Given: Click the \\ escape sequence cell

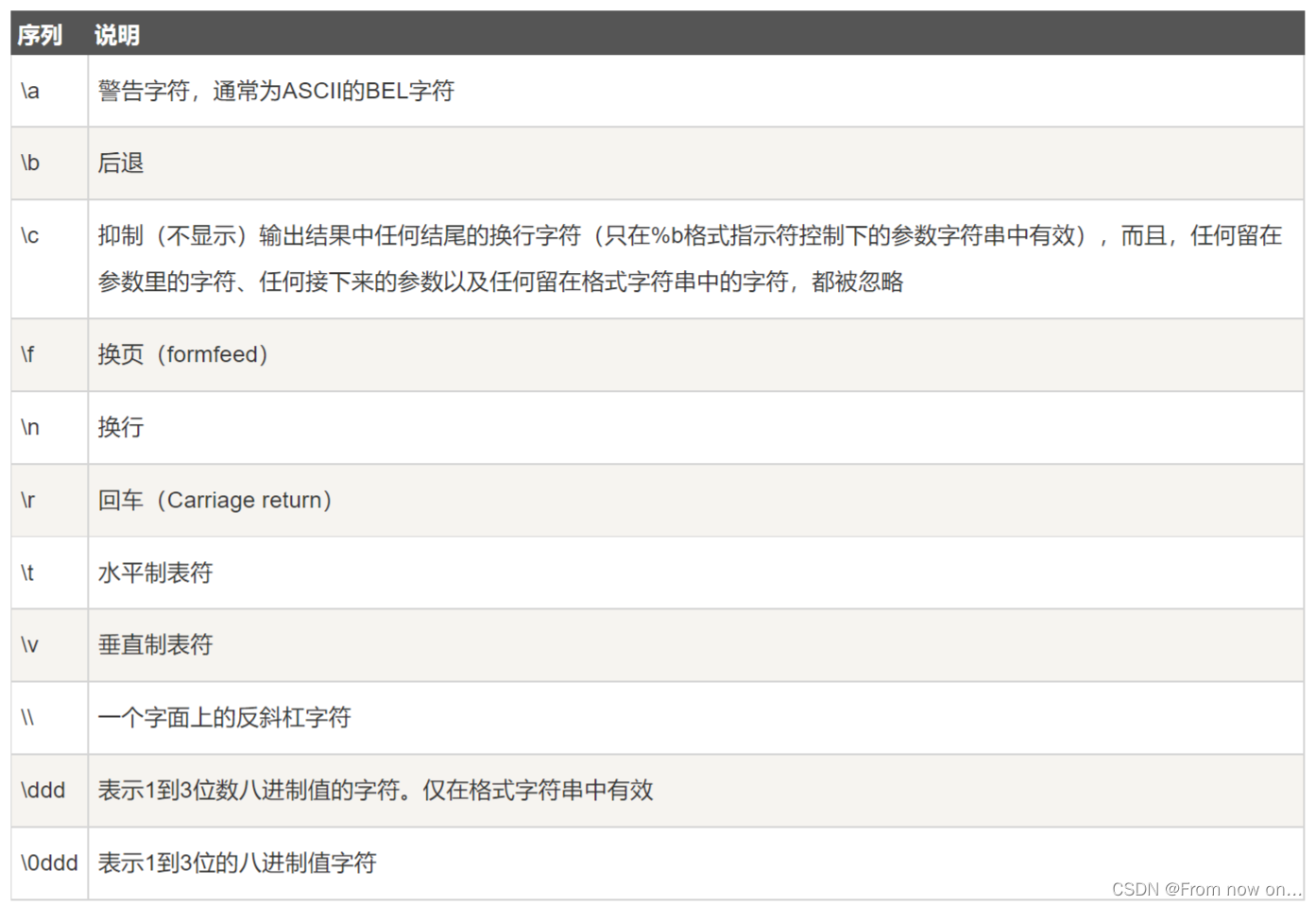Looking at the screenshot, I should click(28, 717).
